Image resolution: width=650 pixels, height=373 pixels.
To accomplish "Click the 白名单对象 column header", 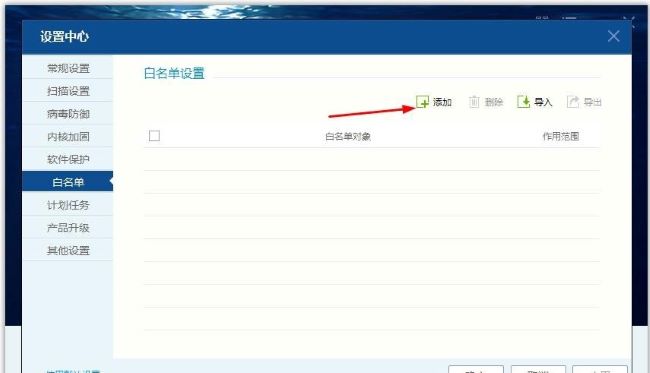I will pyautogui.click(x=348, y=136).
